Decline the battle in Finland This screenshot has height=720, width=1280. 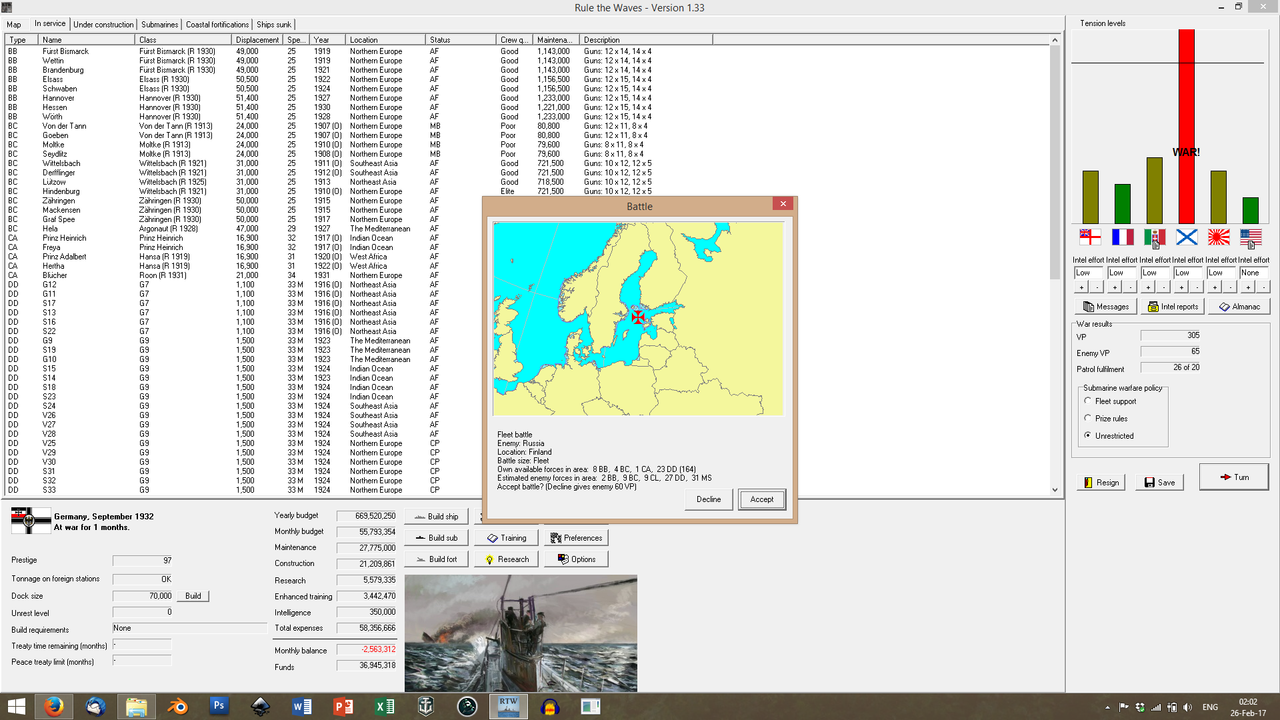708,499
